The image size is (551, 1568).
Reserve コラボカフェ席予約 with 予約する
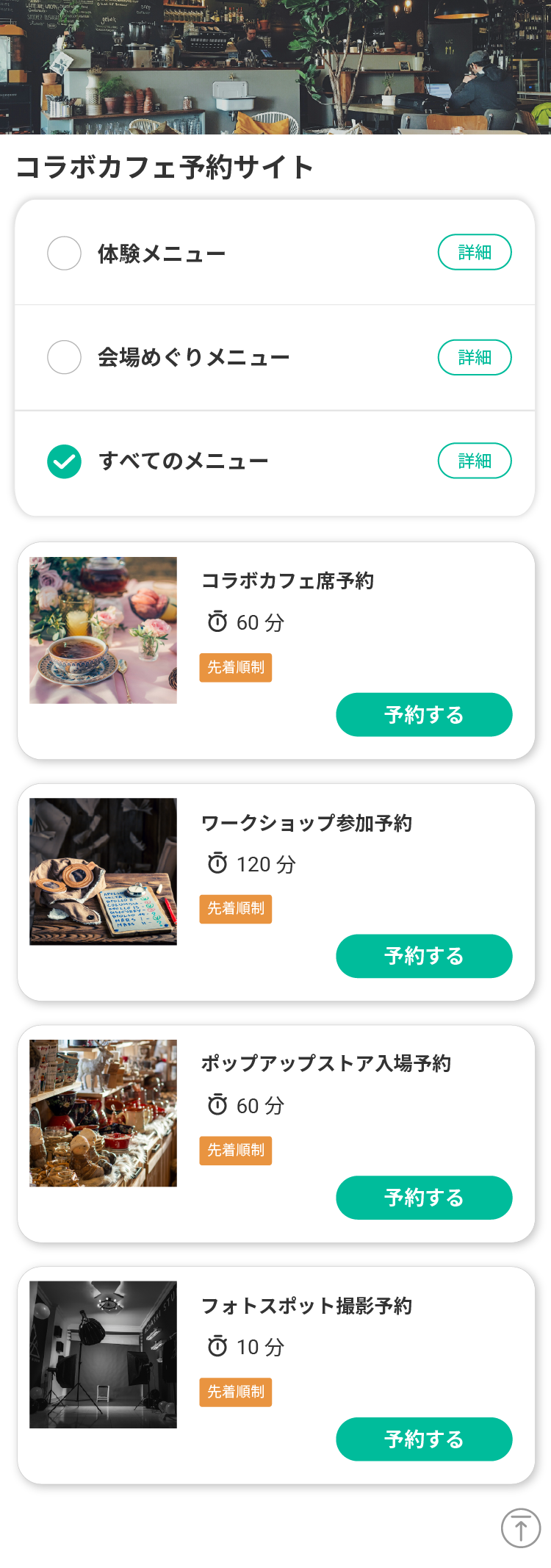(x=424, y=714)
